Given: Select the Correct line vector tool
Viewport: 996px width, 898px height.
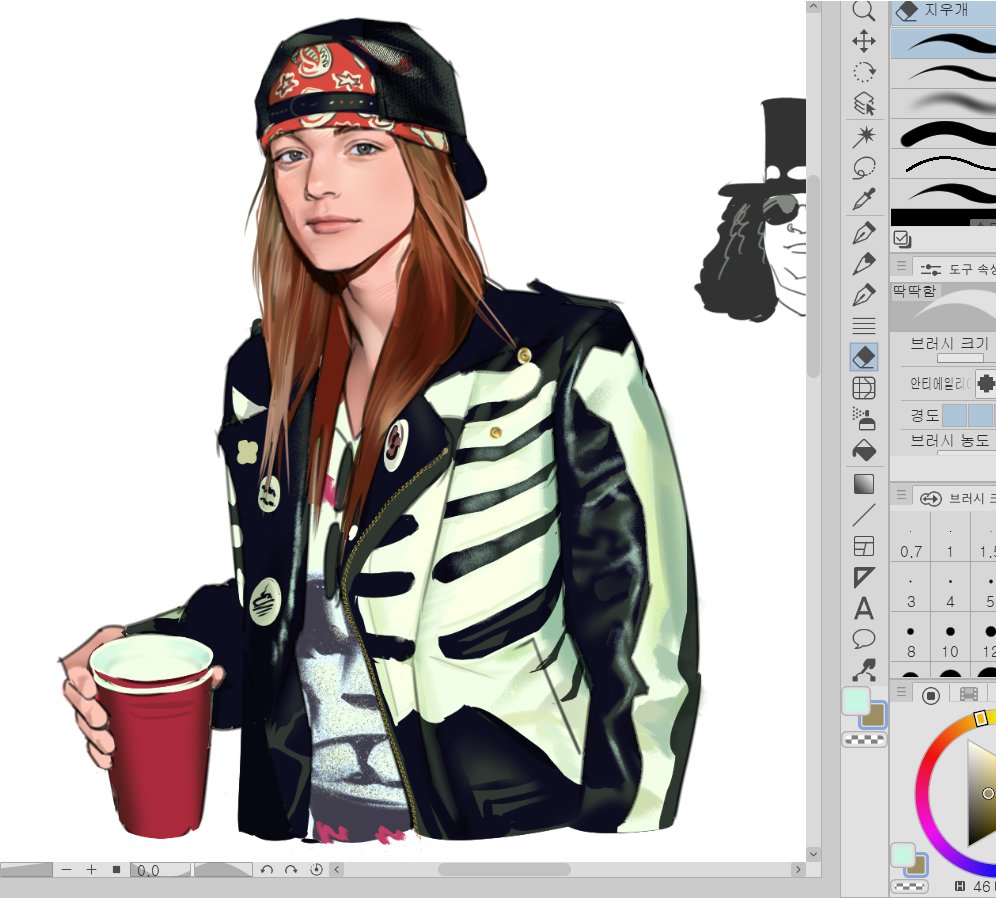Looking at the screenshot, I should [864, 670].
